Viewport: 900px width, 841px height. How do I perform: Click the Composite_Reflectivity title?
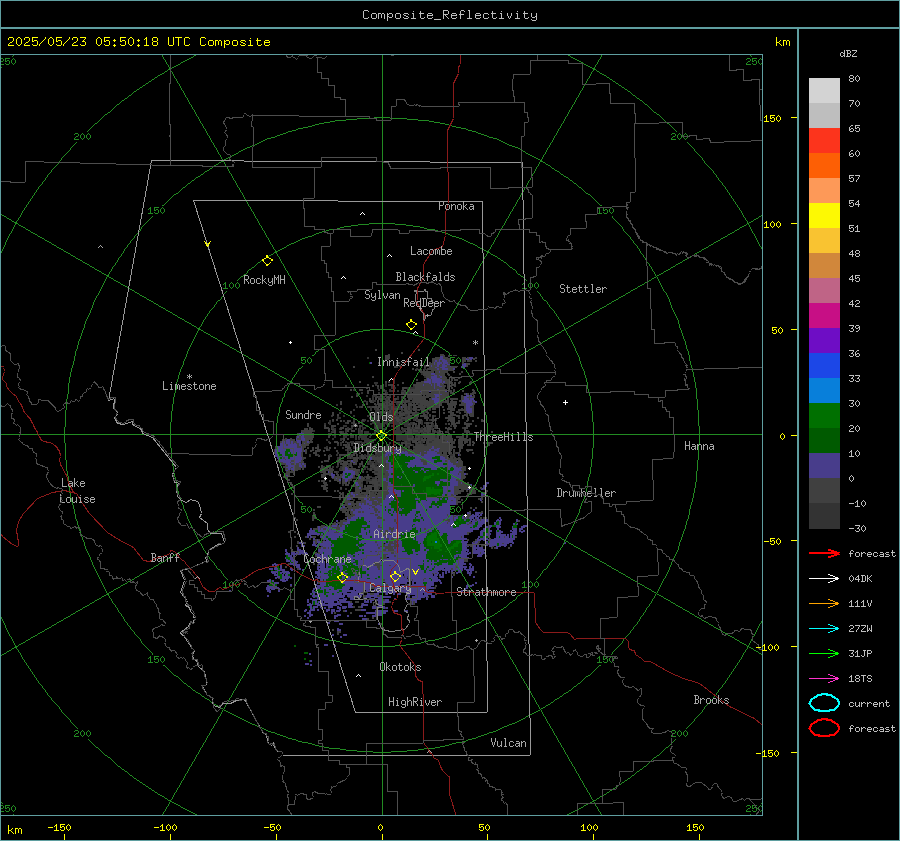(450, 15)
